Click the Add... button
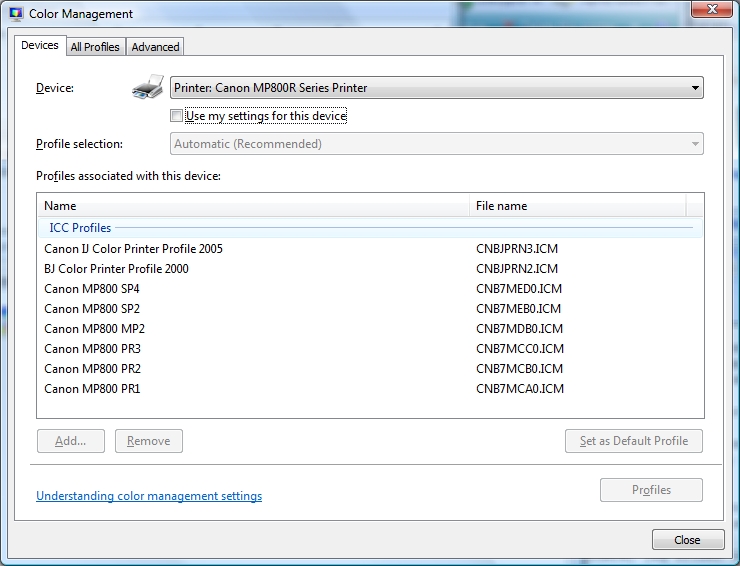The image size is (740, 566). coord(71,441)
